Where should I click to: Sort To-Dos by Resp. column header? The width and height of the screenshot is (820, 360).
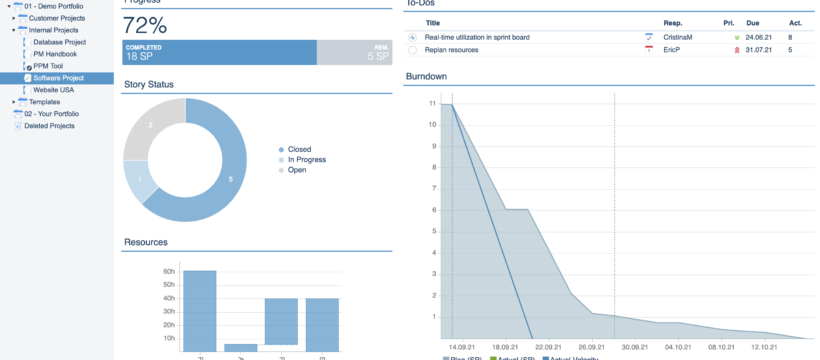point(673,23)
